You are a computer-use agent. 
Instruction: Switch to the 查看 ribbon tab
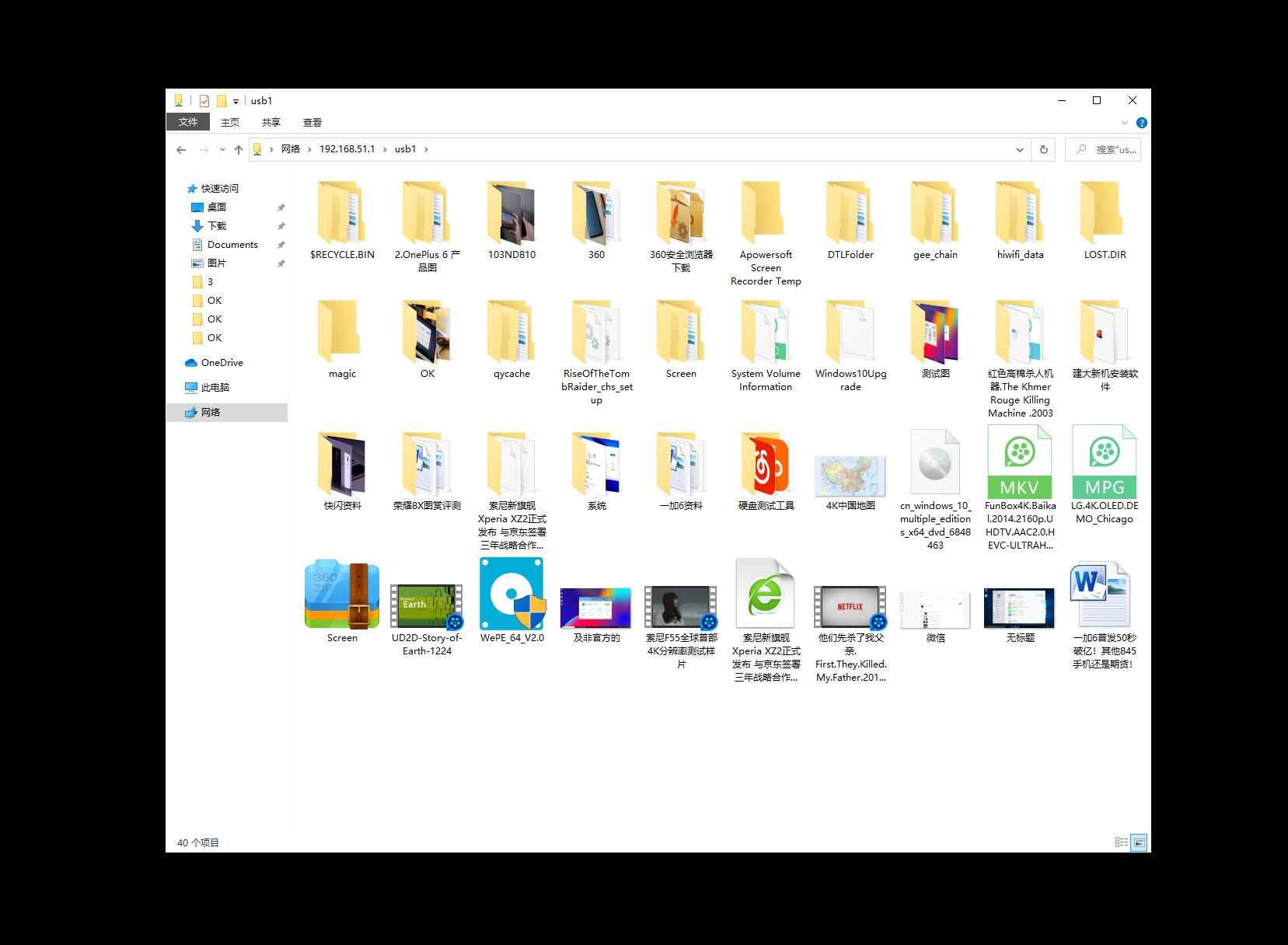point(312,122)
